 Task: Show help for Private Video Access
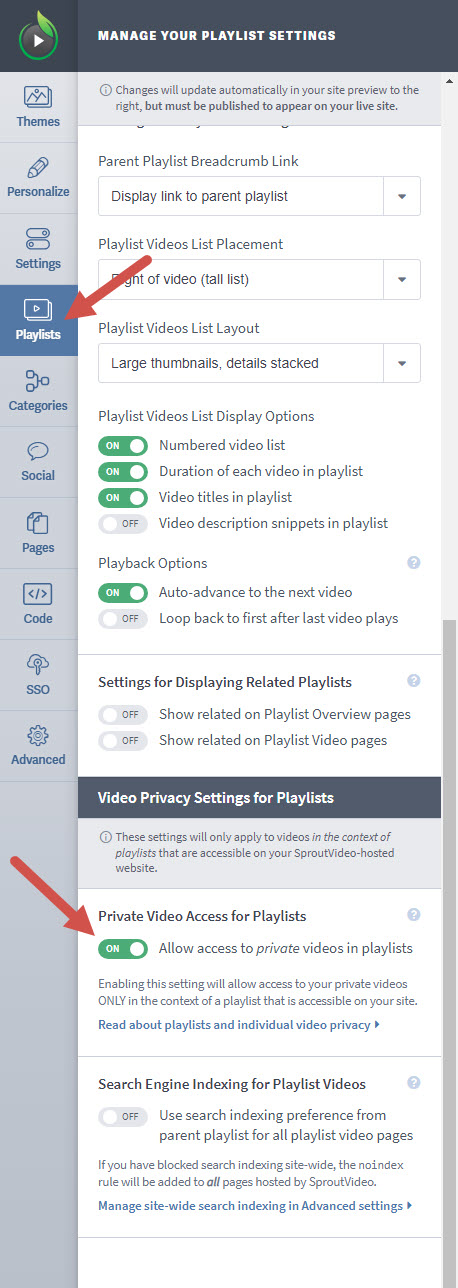[414, 915]
